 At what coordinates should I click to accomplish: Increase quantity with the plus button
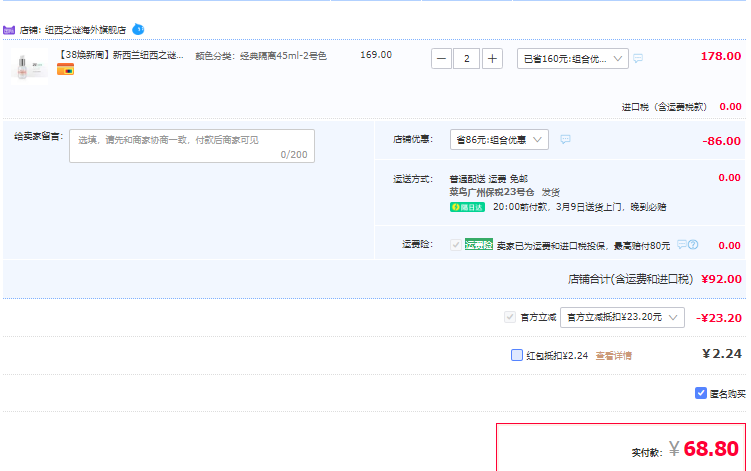492,59
